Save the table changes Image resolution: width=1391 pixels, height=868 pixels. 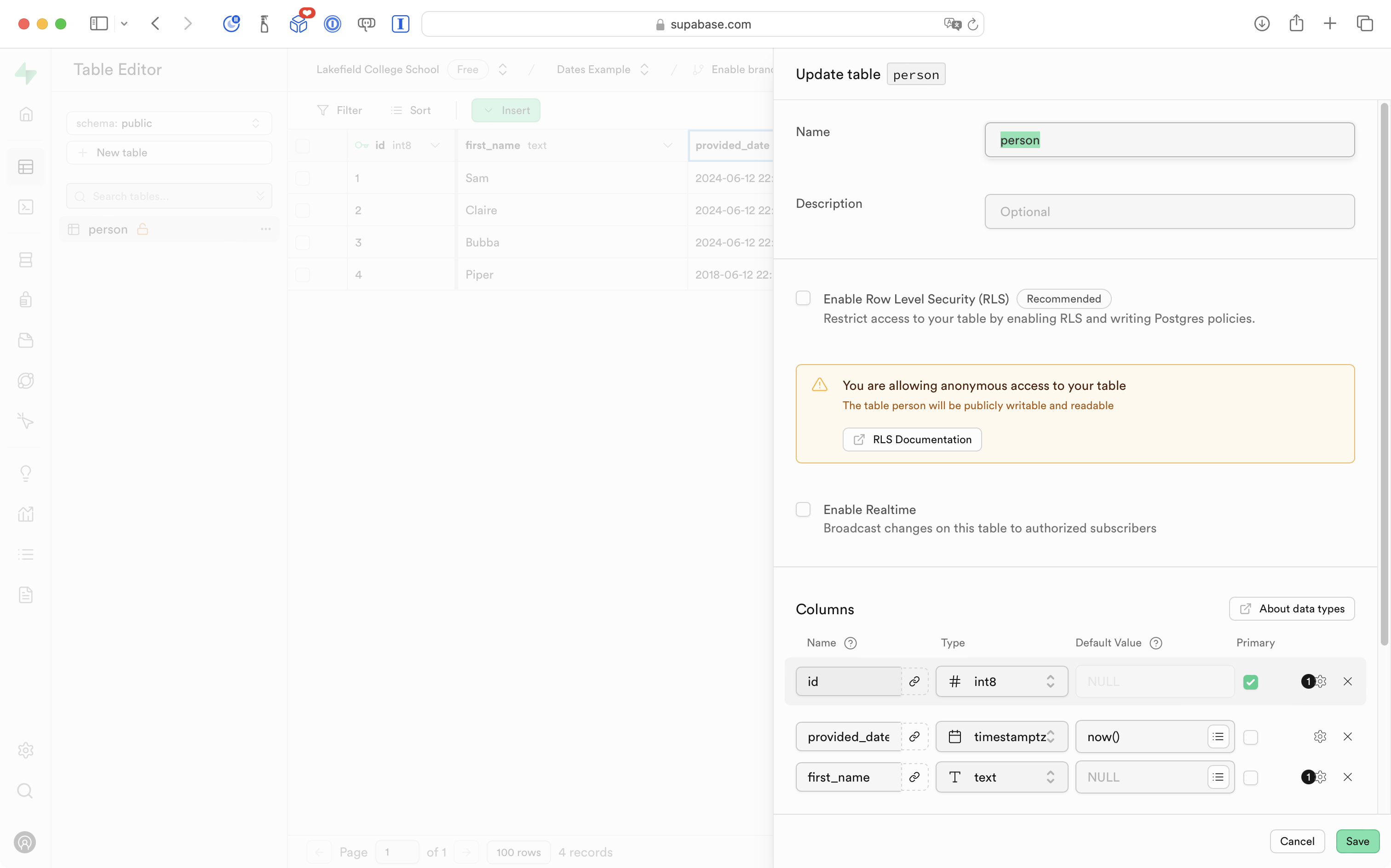coord(1357,841)
